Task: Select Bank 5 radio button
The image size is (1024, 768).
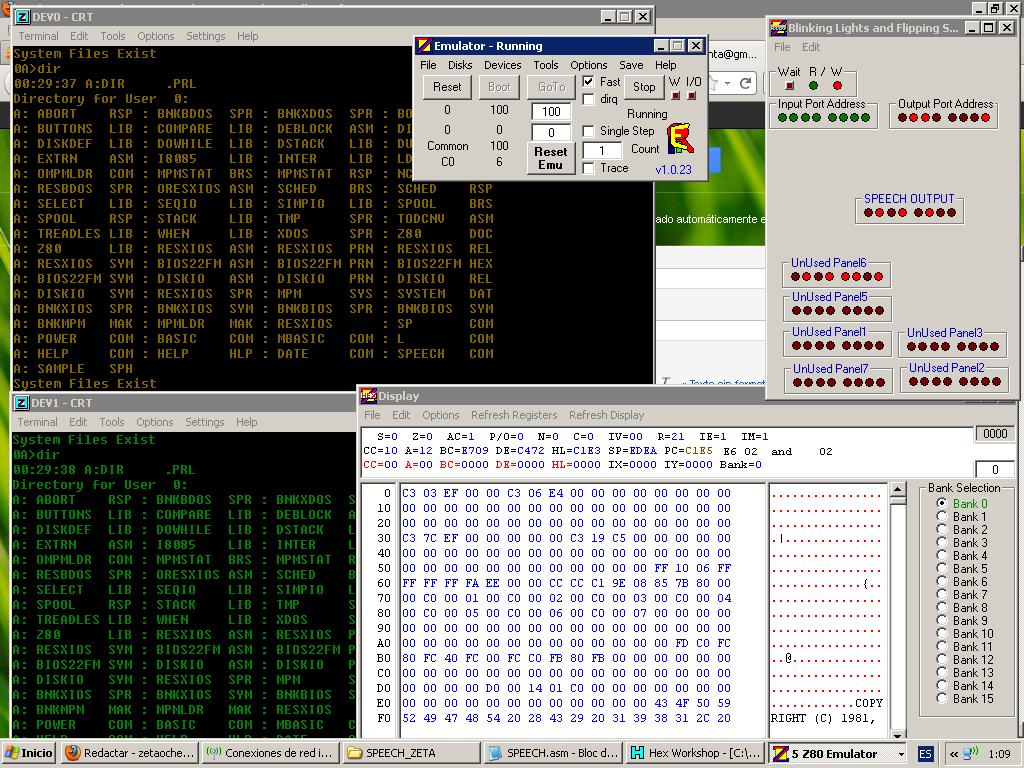Action: [941, 569]
